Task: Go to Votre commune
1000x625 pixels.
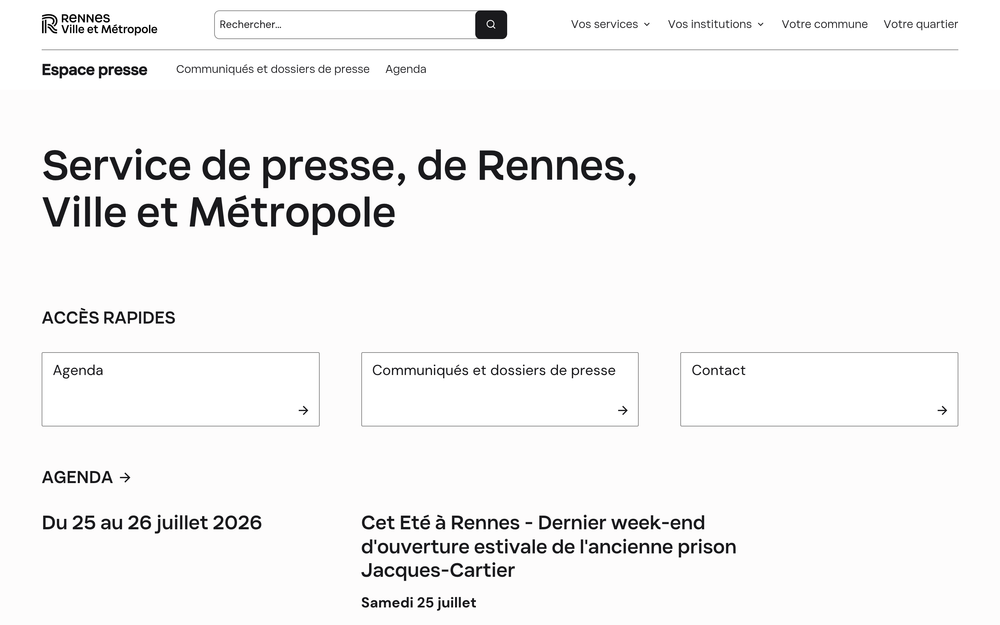Action: coord(825,24)
